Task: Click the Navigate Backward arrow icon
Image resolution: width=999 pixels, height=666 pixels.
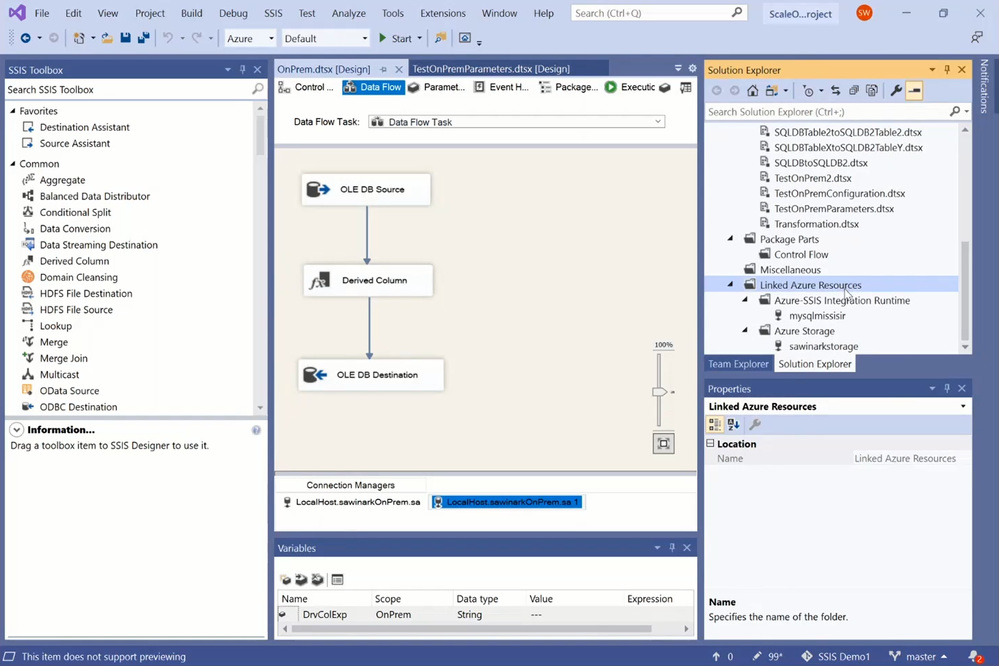Action: 25,38
